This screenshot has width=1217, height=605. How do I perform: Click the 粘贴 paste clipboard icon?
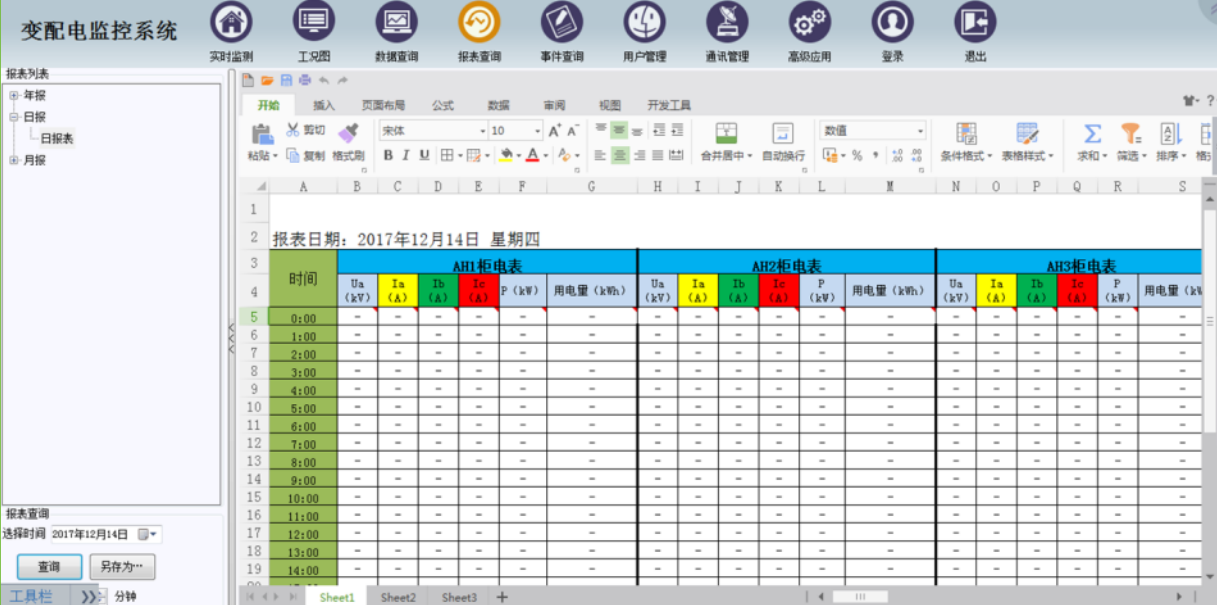(x=262, y=133)
